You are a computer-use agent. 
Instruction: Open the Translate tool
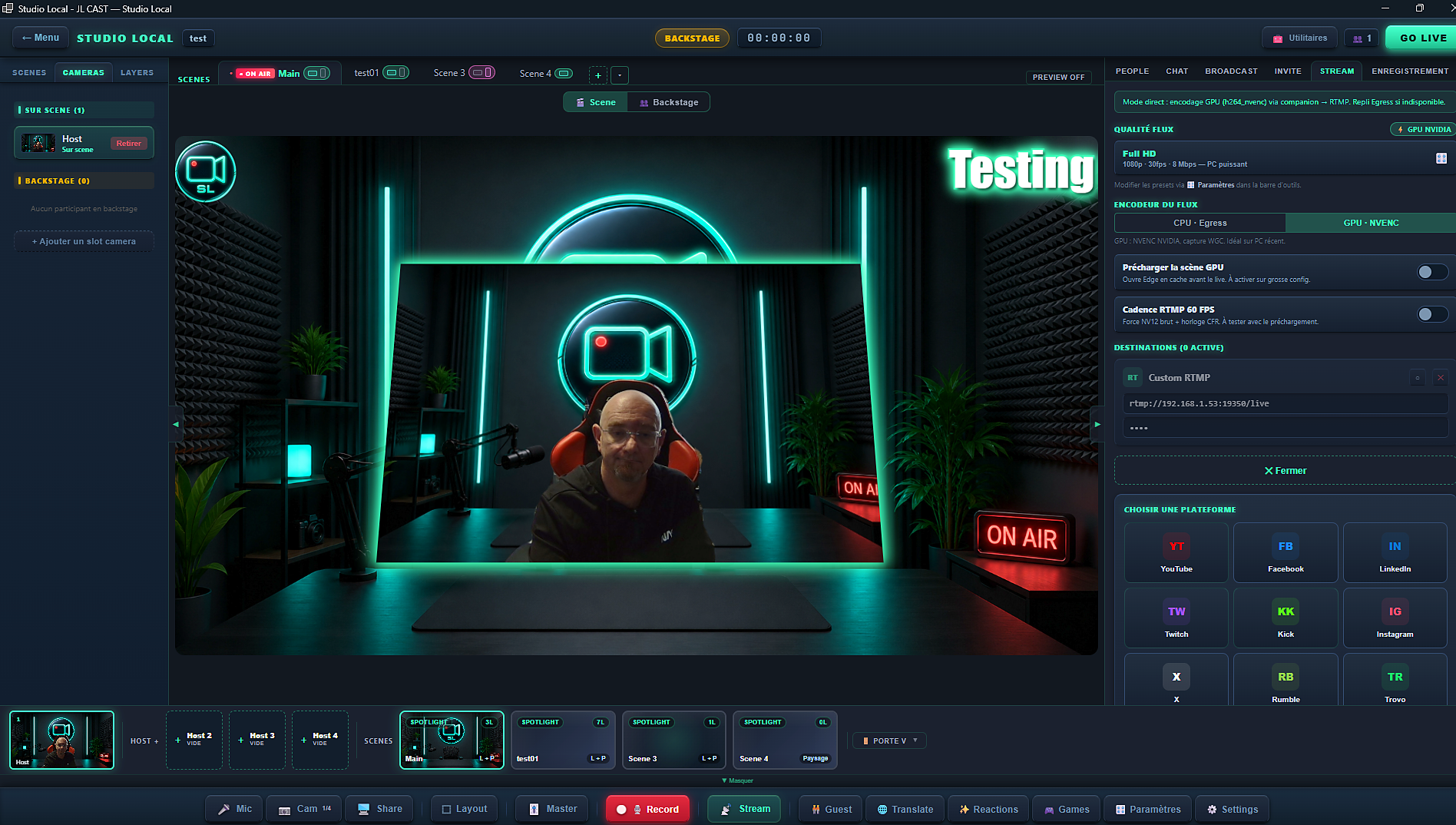(x=905, y=809)
